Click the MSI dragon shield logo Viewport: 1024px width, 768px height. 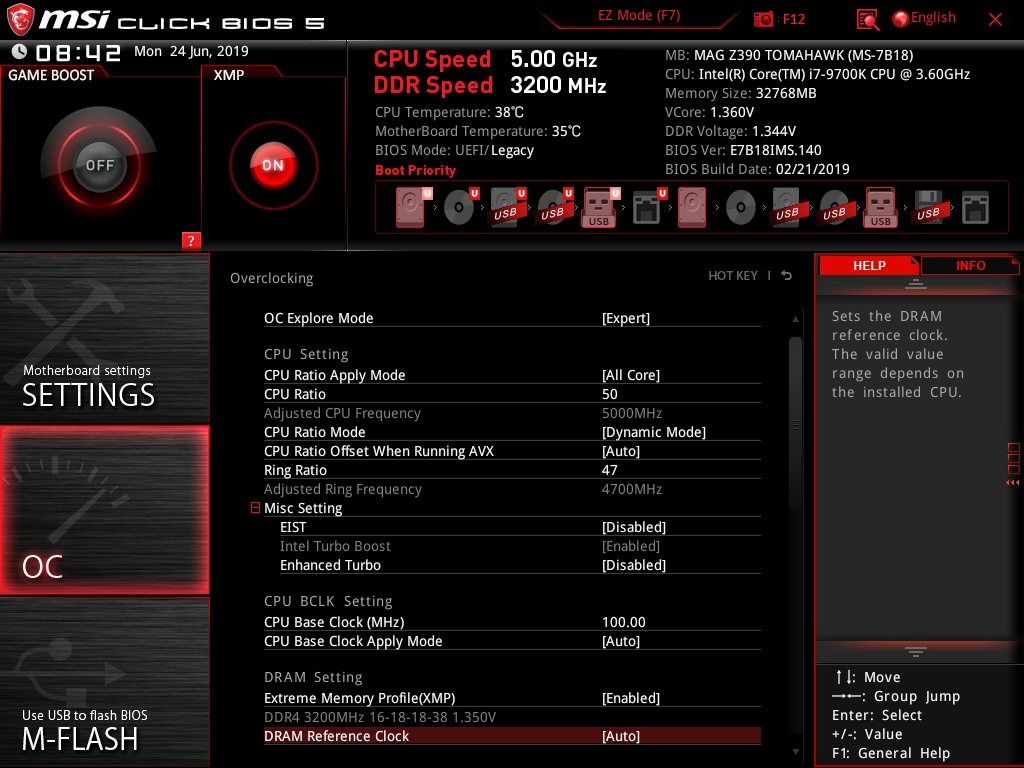click(20, 20)
